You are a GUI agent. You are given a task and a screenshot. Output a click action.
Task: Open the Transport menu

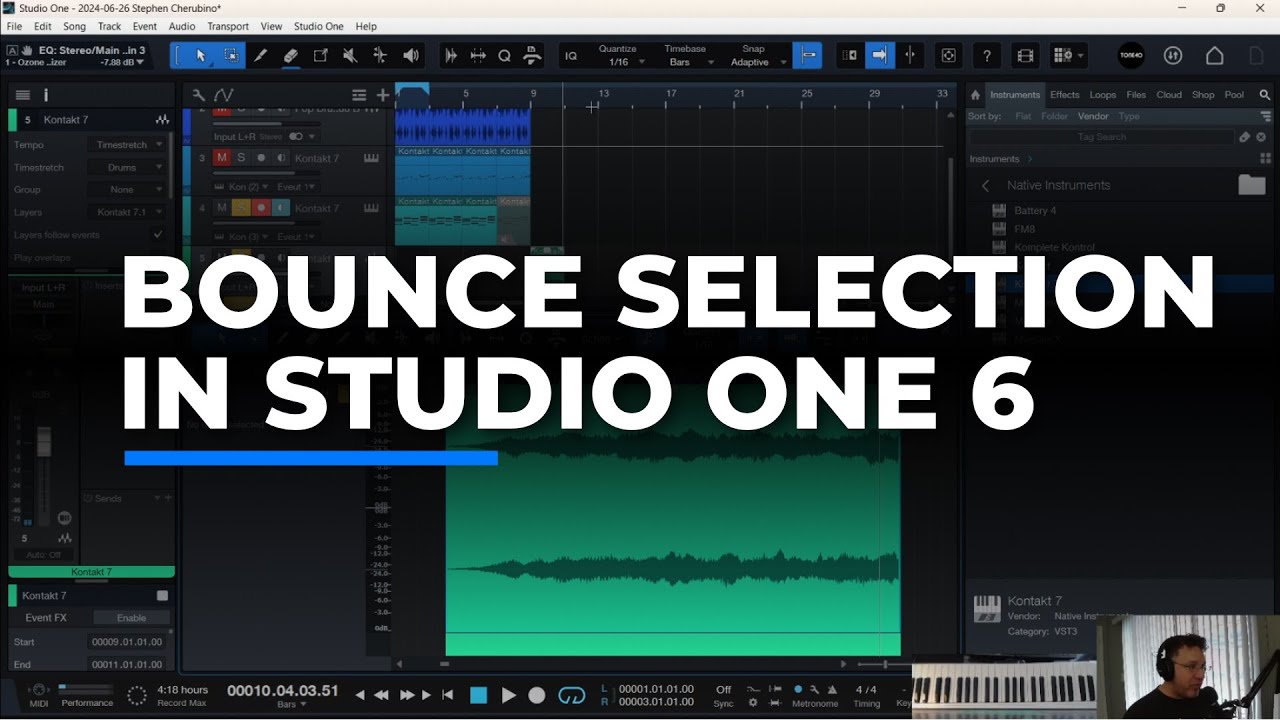click(x=228, y=26)
